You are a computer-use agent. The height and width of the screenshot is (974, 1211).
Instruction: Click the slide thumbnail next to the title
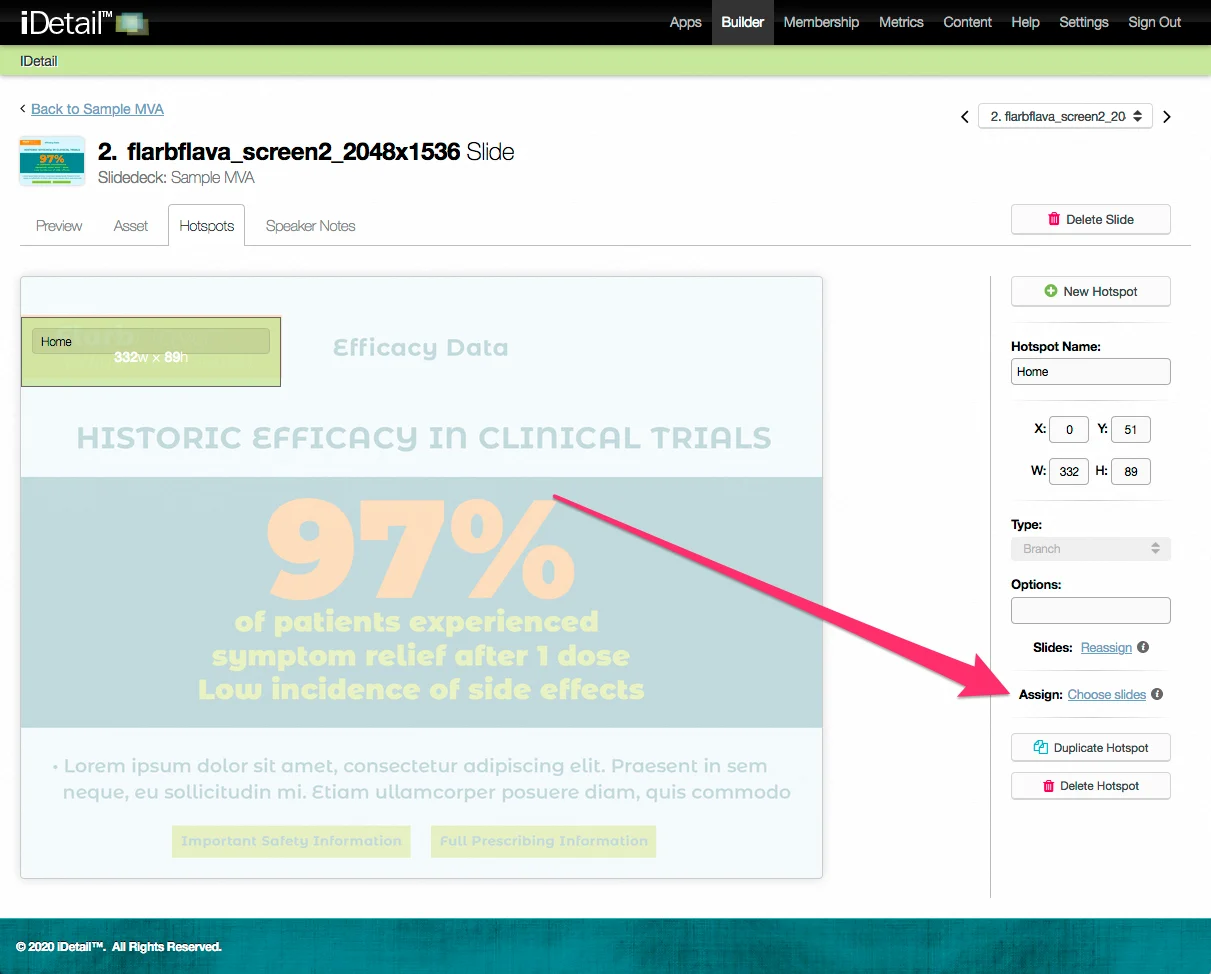52,161
